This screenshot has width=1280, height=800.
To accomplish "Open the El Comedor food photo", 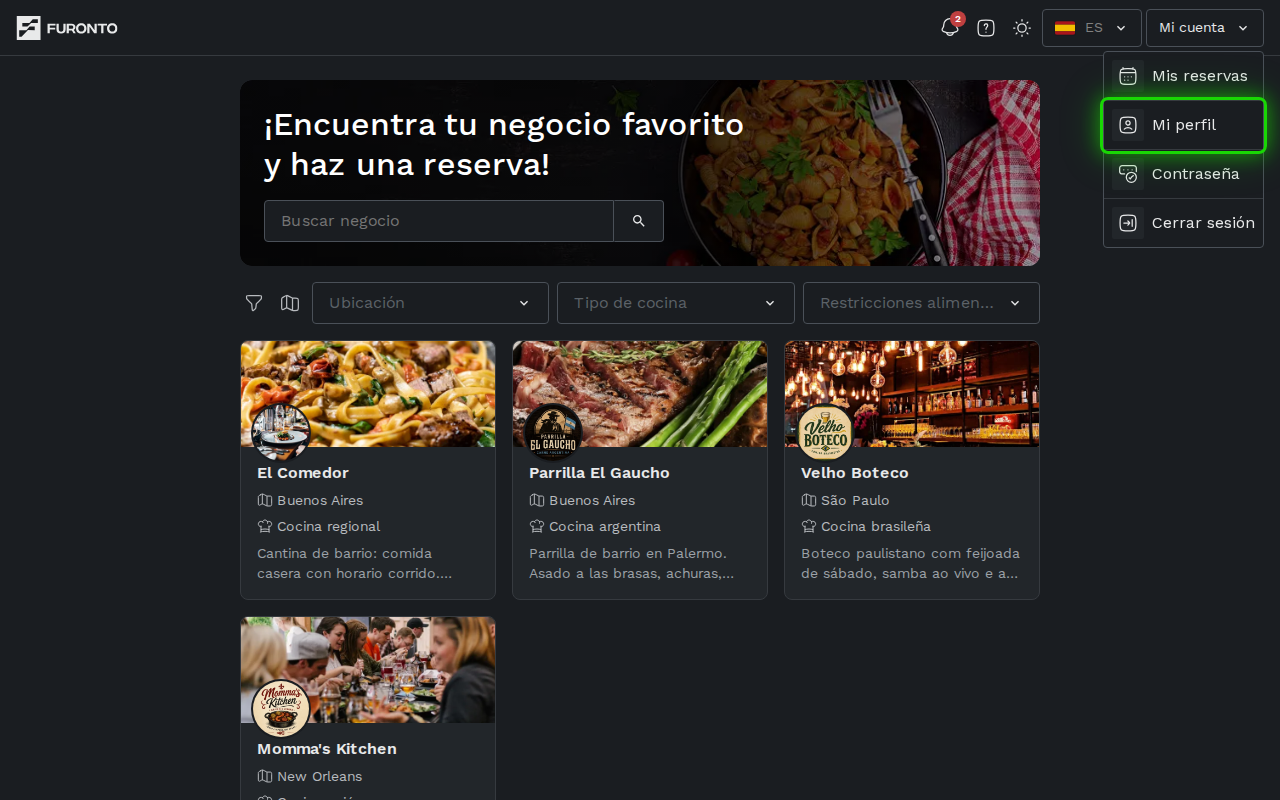I will click(x=368, y=393).
